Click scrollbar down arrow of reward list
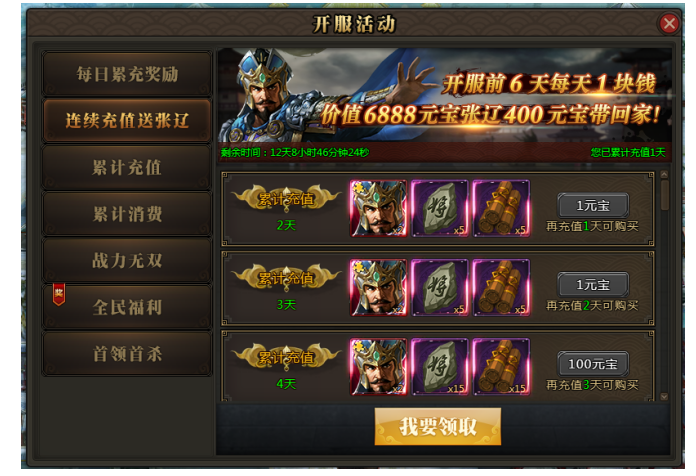 [x=664, y=397]
